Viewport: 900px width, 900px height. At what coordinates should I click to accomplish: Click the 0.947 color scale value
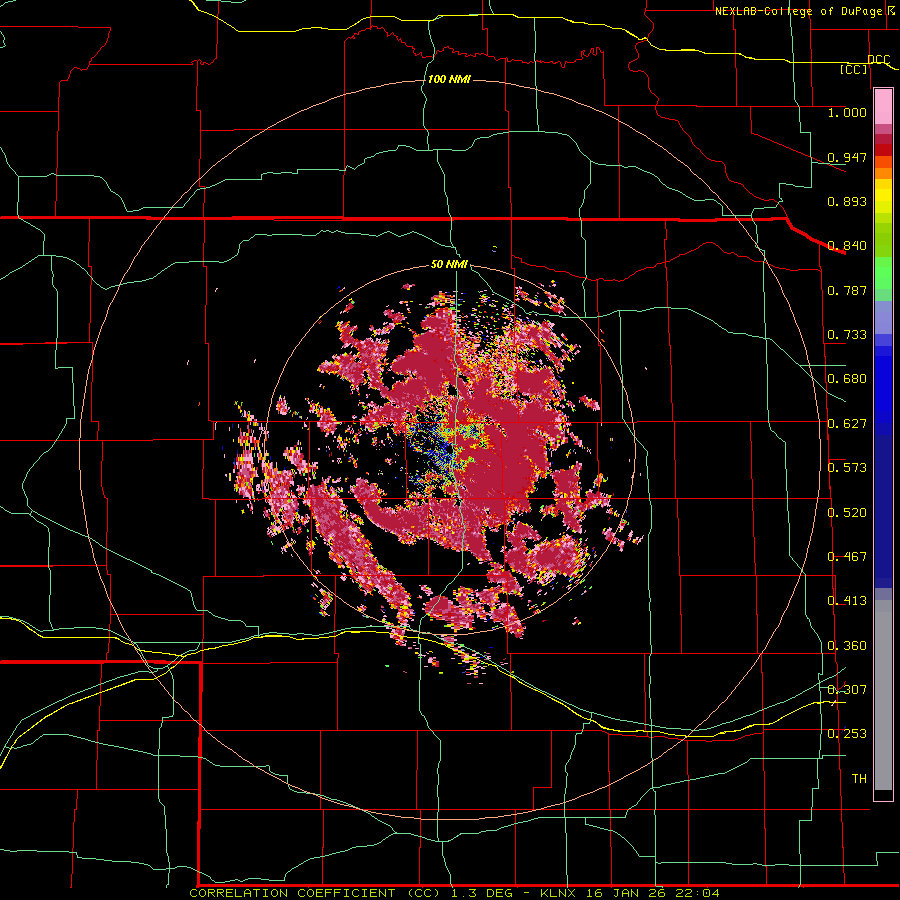[x=847, y=157]
